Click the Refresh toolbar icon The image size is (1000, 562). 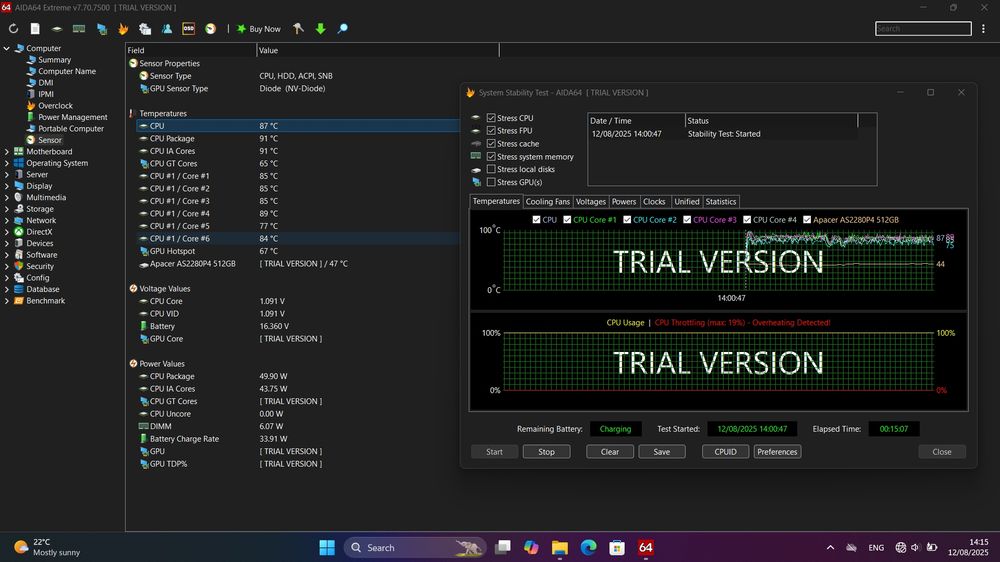tap(13, 29)
